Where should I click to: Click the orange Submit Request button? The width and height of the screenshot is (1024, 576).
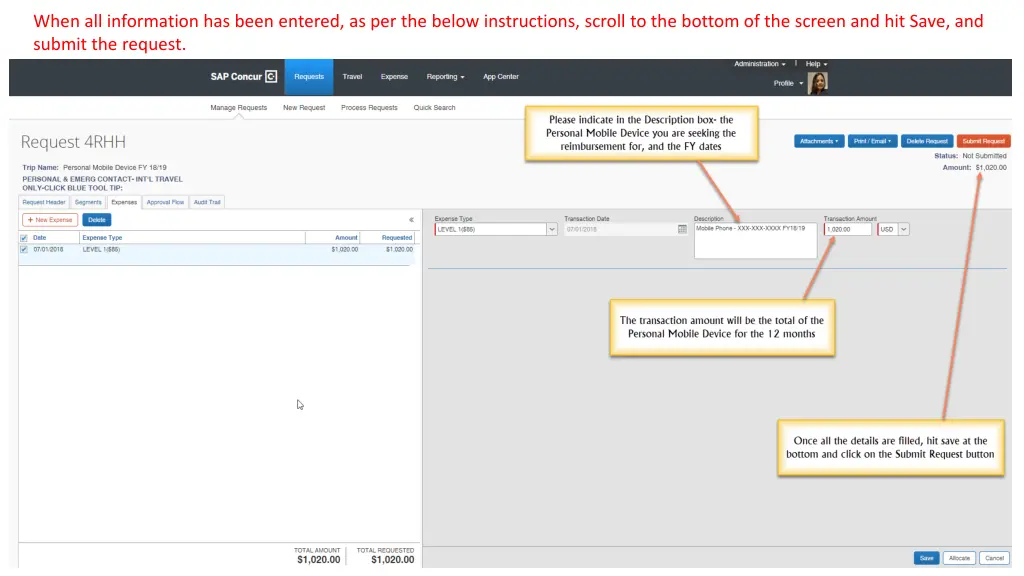tap(983, 141)
